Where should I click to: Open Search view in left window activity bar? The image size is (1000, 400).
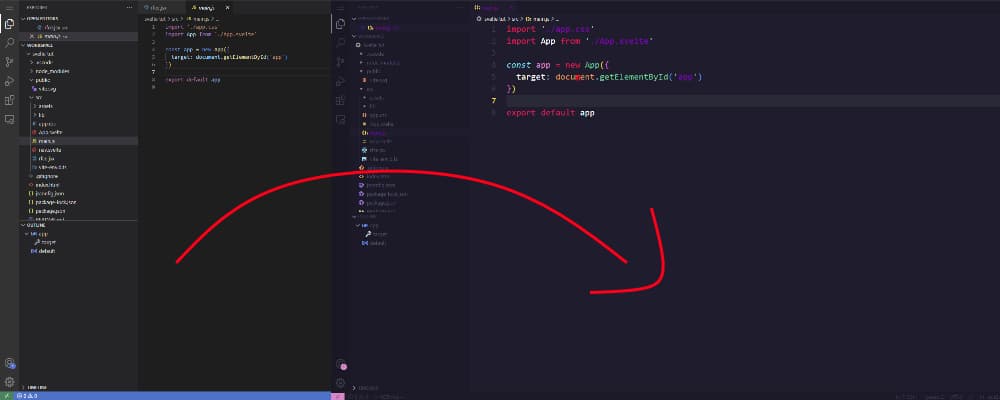pos(9,42)
